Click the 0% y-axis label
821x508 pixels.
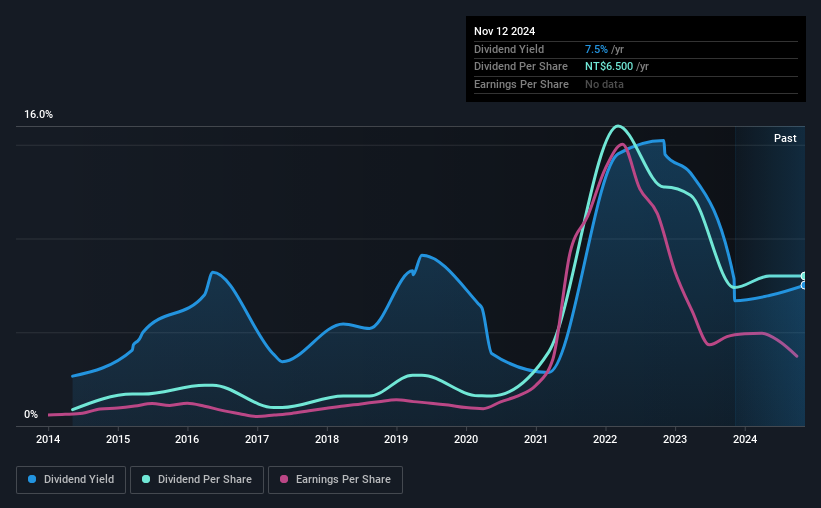31,414
